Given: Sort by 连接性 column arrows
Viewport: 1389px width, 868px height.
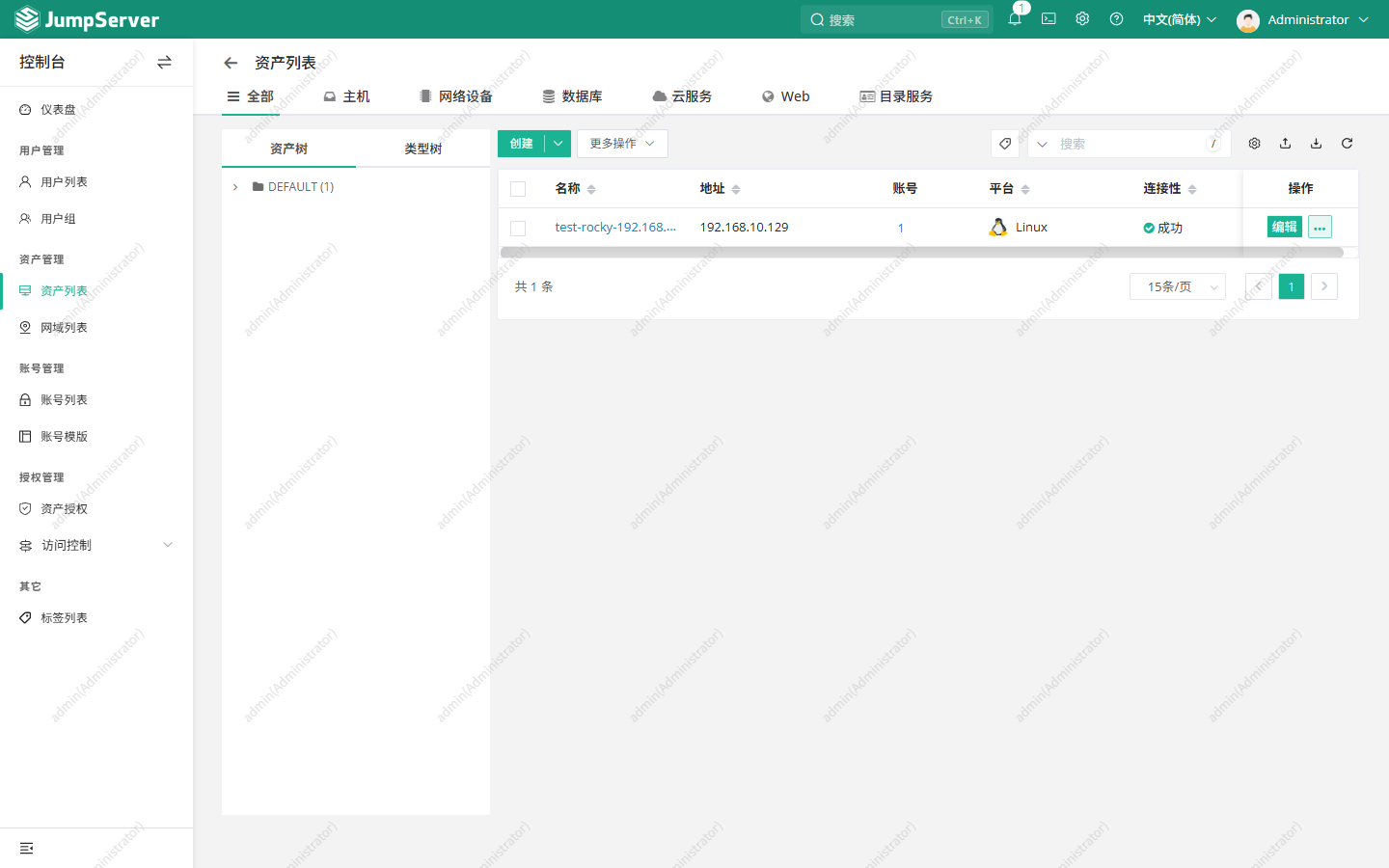Looking at the screenshot, I should pyautogui.click(x=1192, y=189).
